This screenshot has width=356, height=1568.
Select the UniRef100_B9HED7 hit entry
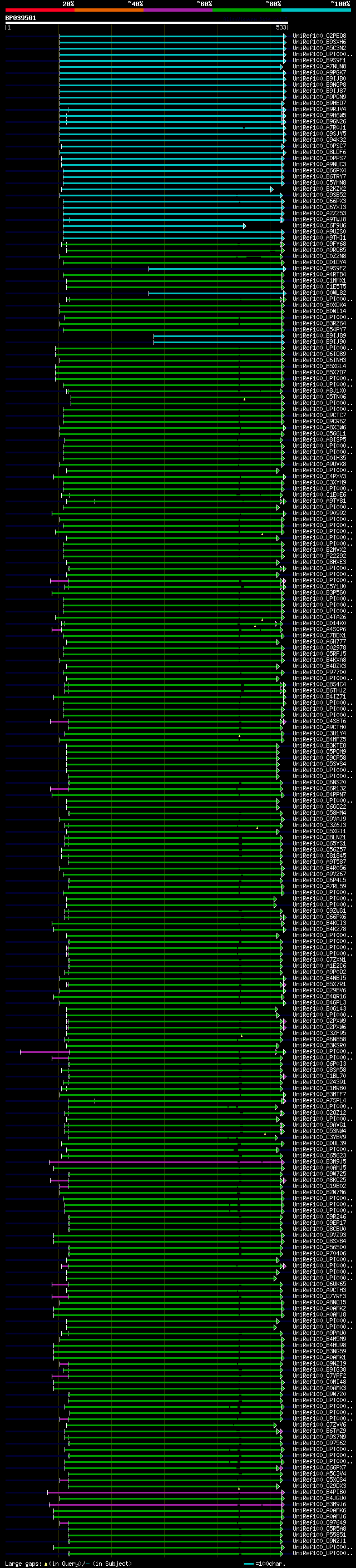click(319, 103)
